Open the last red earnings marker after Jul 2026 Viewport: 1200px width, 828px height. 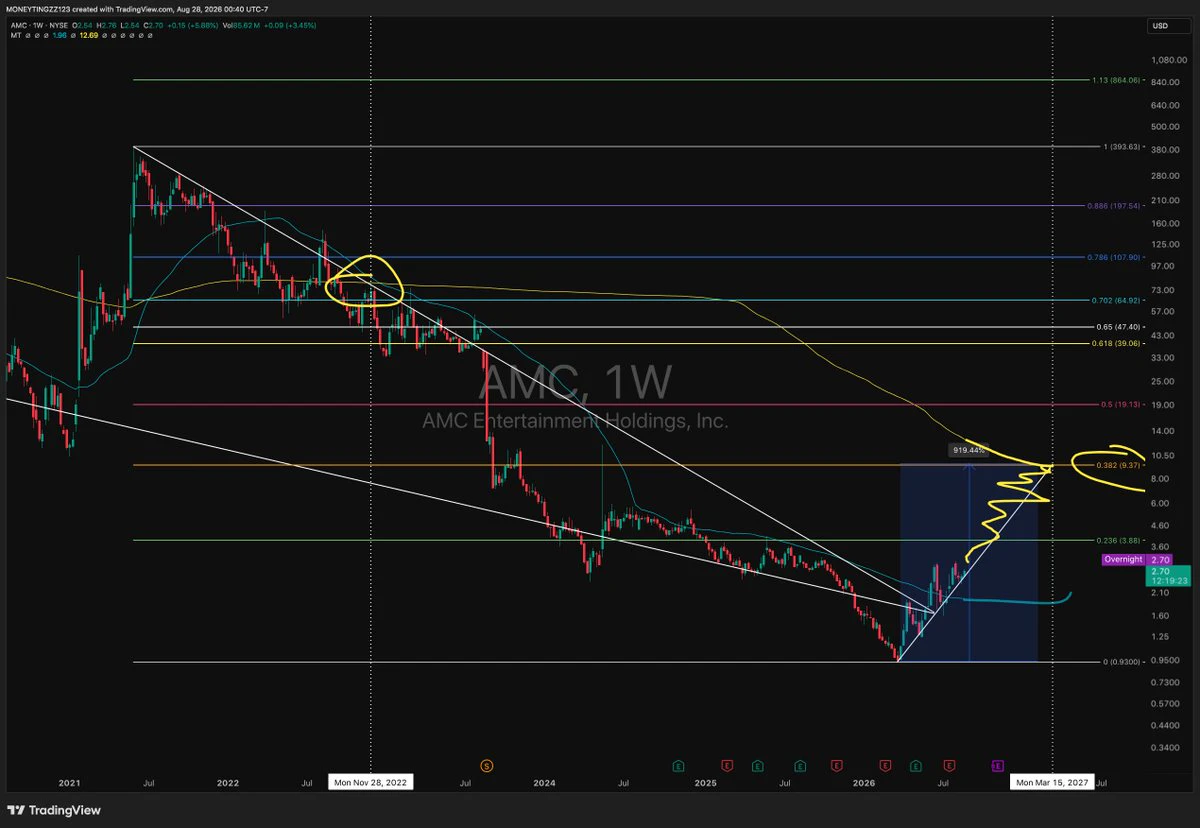click(949, 766)
